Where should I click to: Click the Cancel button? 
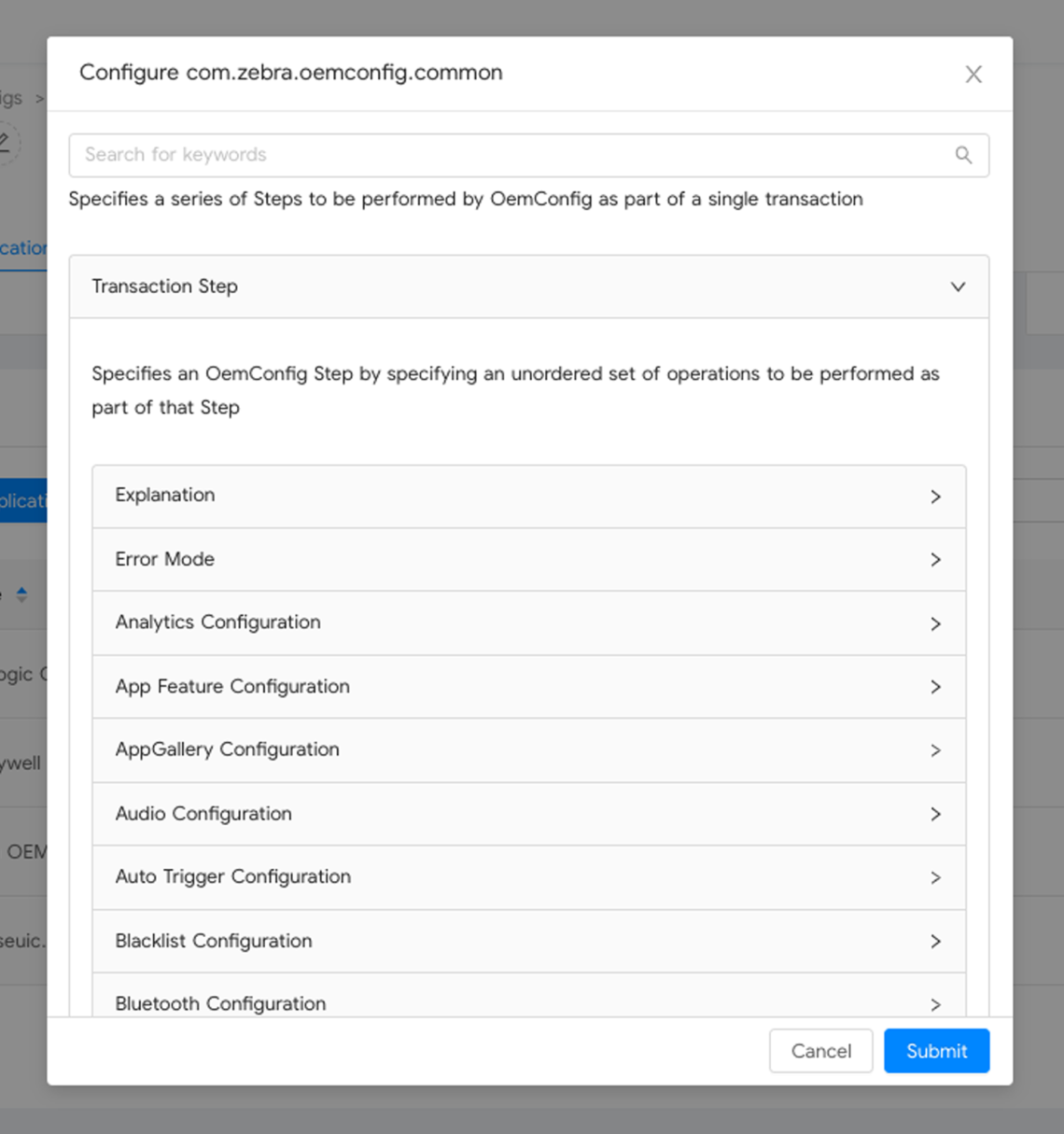pyautogui.click(x=820, y=1051)
